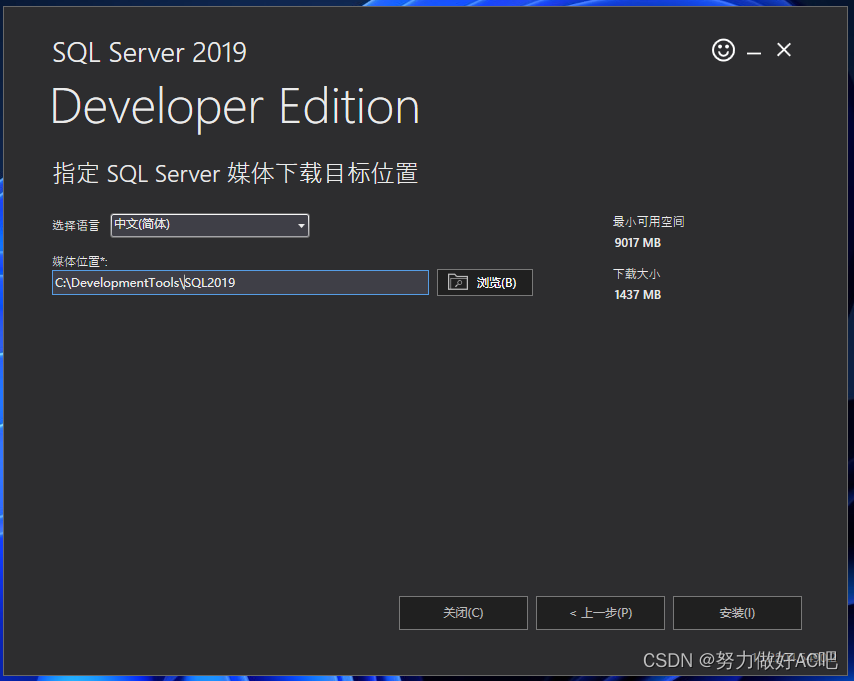Click the smiley feedback icon

(x=723, y=50)
